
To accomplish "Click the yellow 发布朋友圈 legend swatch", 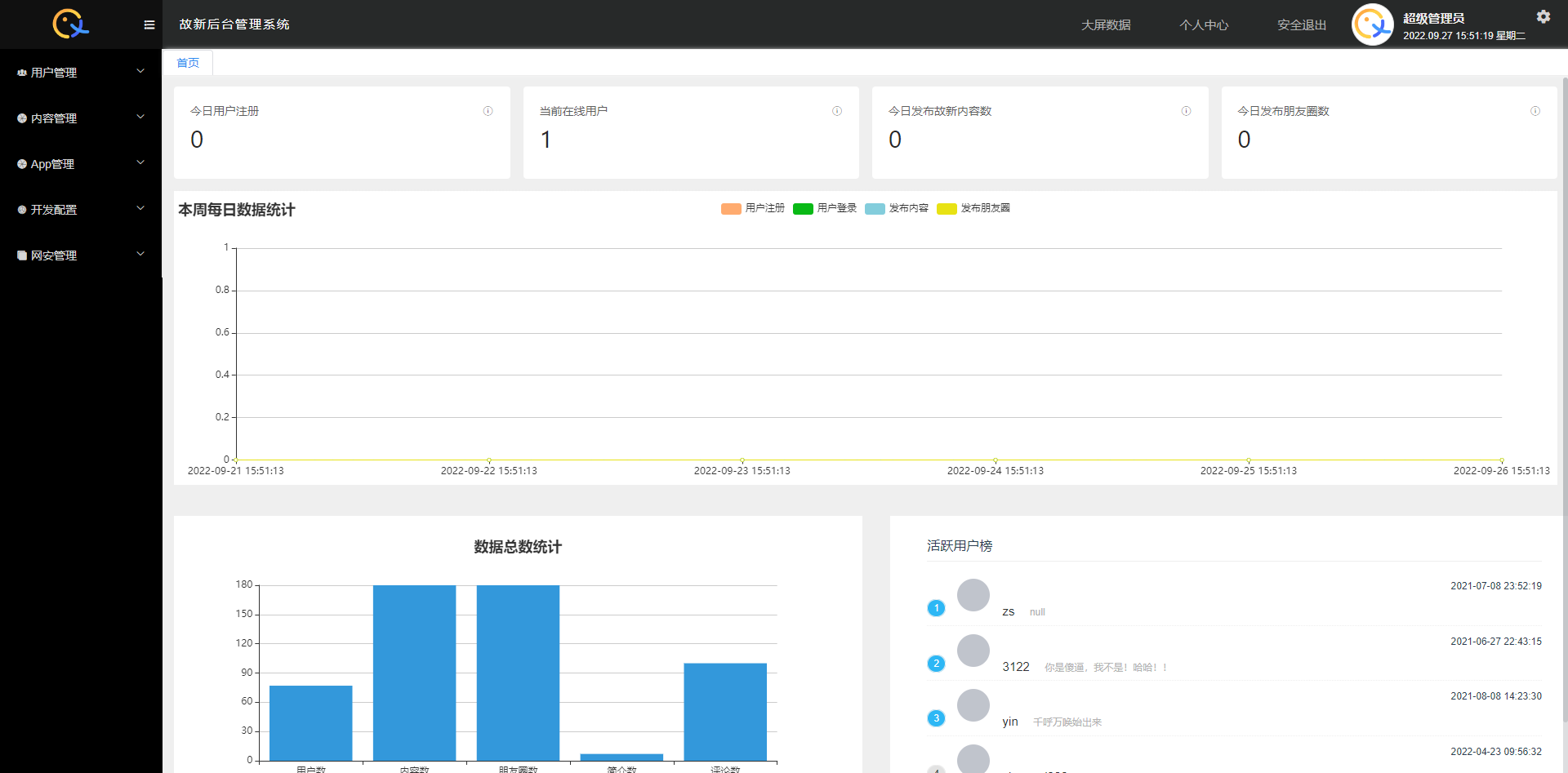I will 947,209.
